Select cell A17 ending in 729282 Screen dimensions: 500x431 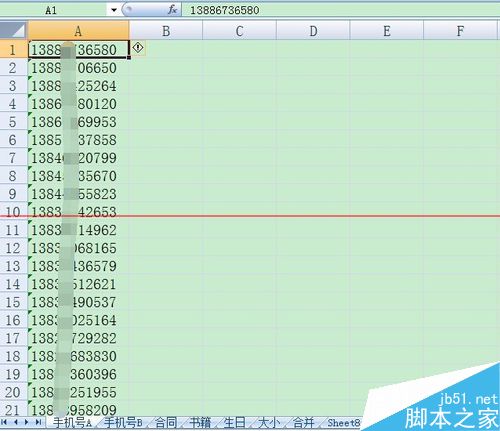tap(78, 338)
